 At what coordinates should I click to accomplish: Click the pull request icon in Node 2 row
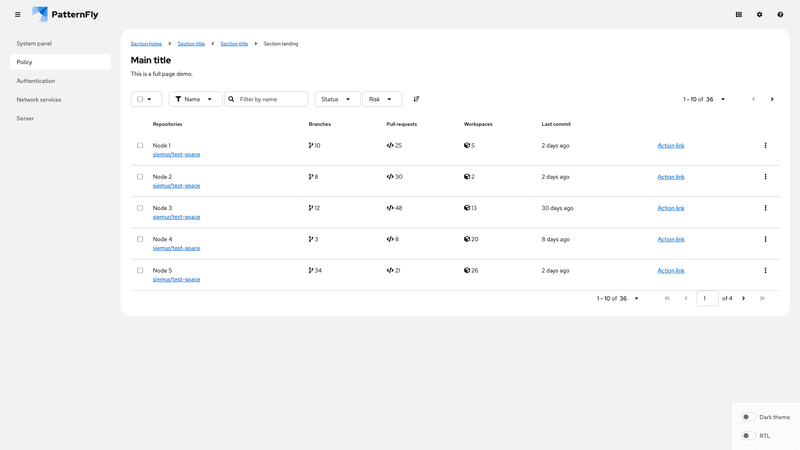390,177
